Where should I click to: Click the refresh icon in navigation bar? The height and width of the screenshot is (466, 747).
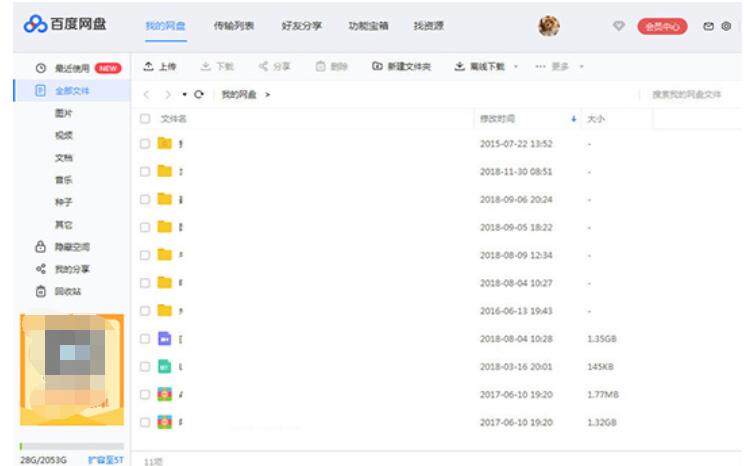click(199, 94)
